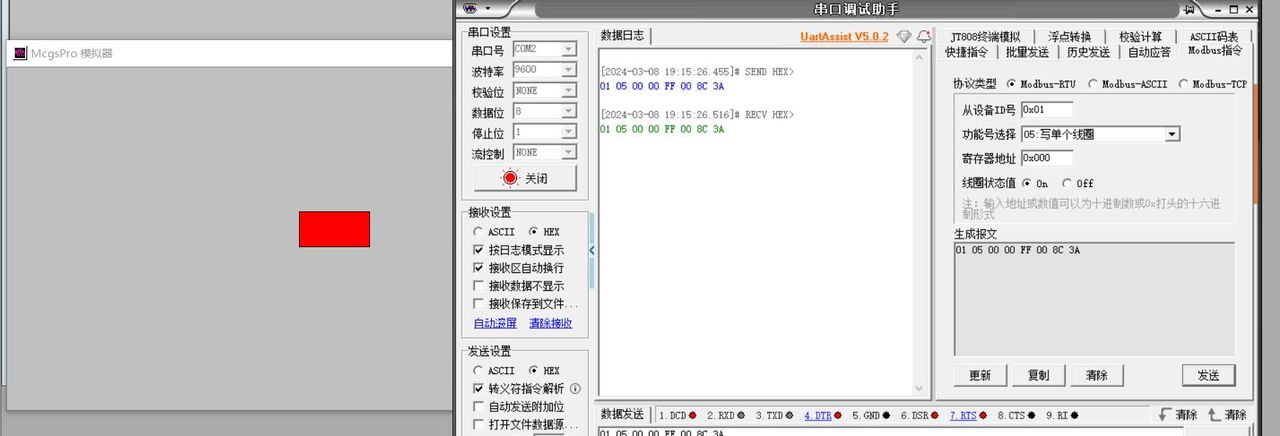Viewport: 1280px width, 436px height.
Task: Click the 更新 button
Action: 980,375
